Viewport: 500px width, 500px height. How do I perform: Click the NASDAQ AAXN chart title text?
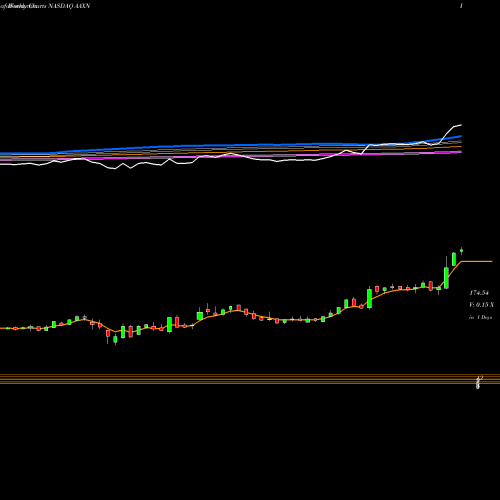[x=69, y=6]
